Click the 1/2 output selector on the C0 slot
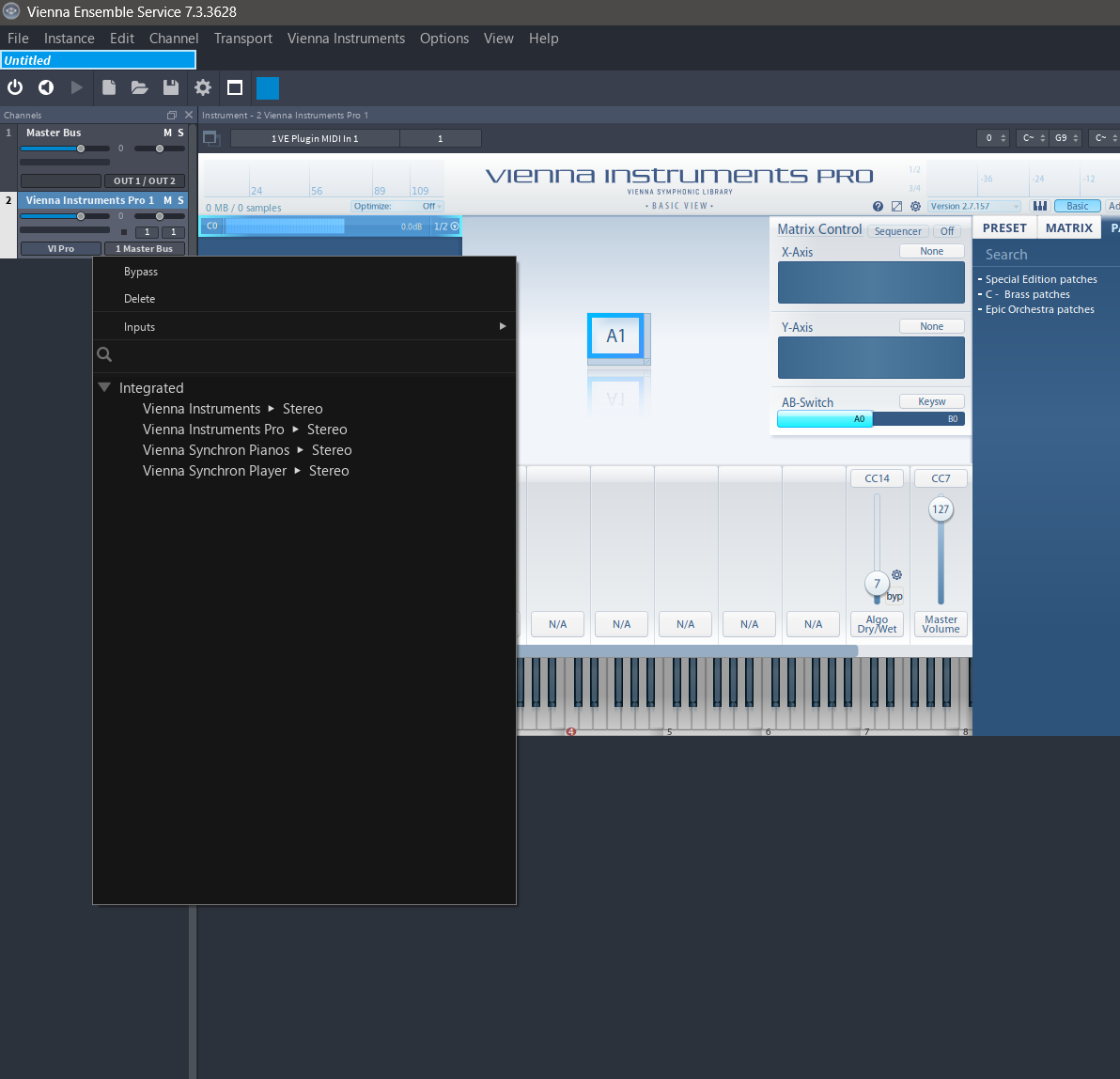Viewport: 1120px width, 1079px height. point(446,226)
